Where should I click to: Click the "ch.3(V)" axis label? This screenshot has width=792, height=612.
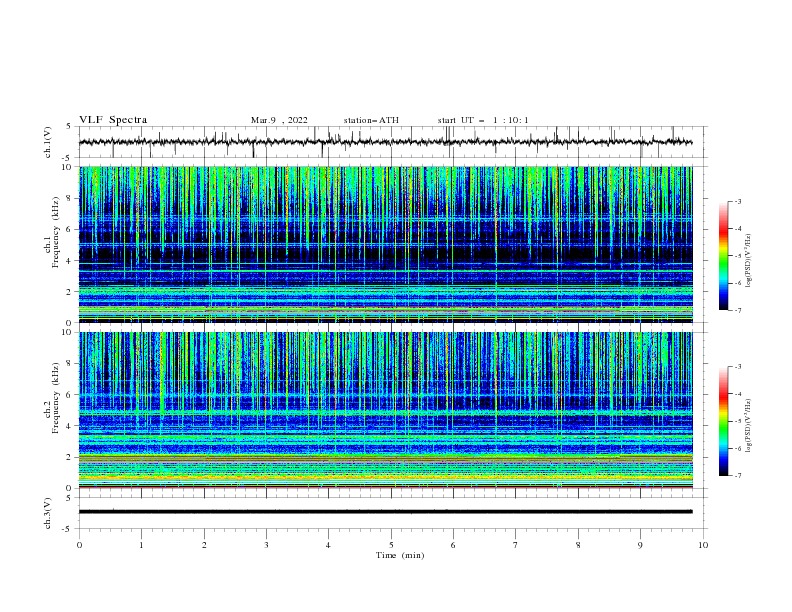(48, 513)
